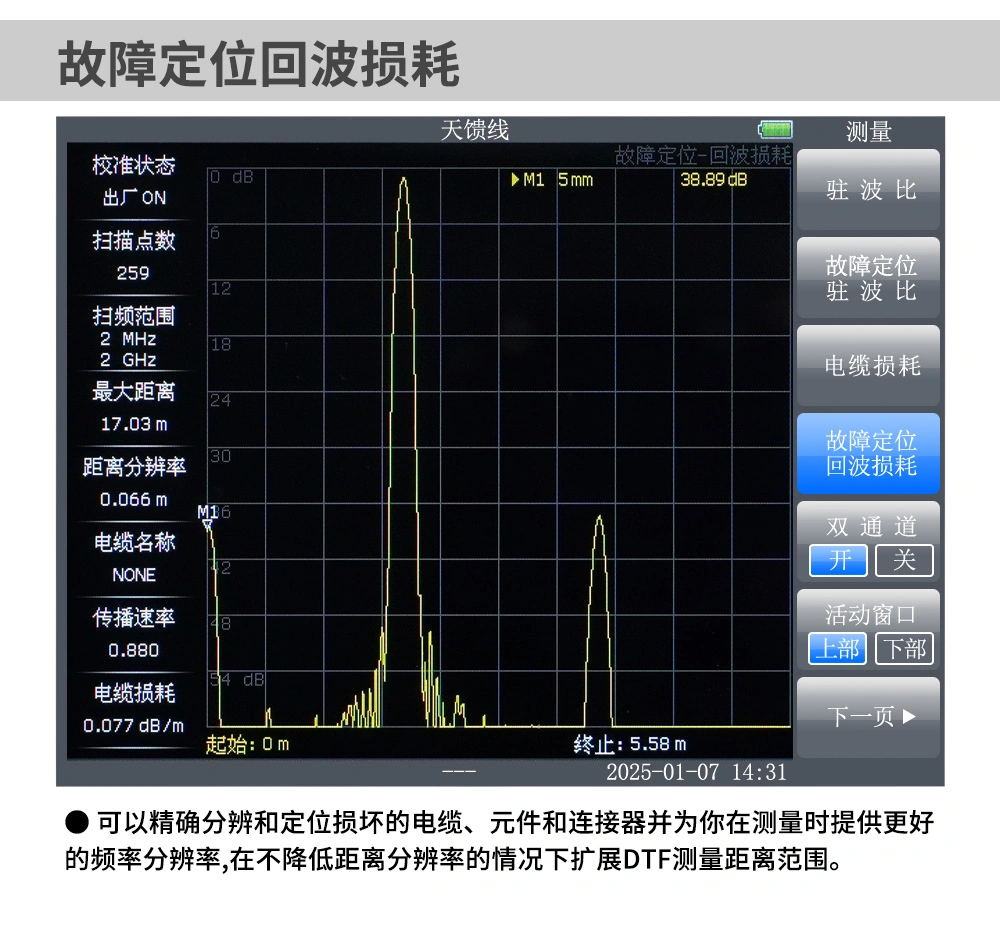This screenshot has height=930, width=1000.
Task: Select highlighted 故障定位 回波损耗 button
Action: pyautogui.click(x=869, y=454)
